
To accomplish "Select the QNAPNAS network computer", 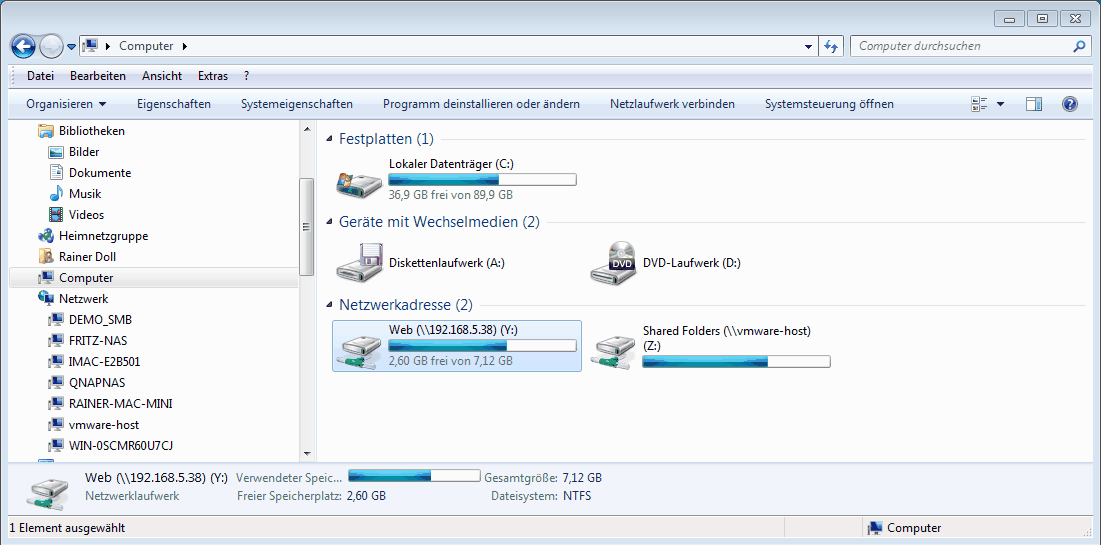I will (x=97, y=383).
